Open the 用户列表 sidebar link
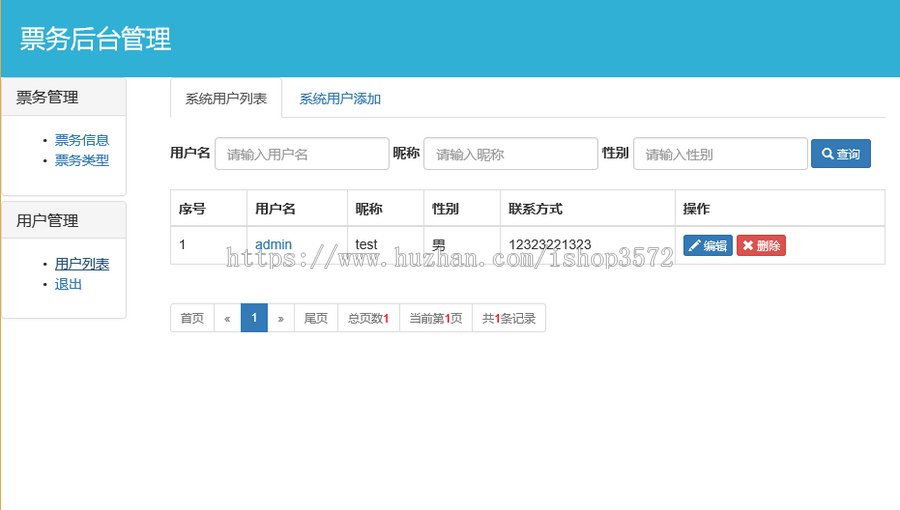Image resolution: width=900 pixels, height=510 pixels. pyautogui.click(x=82, y=264)
